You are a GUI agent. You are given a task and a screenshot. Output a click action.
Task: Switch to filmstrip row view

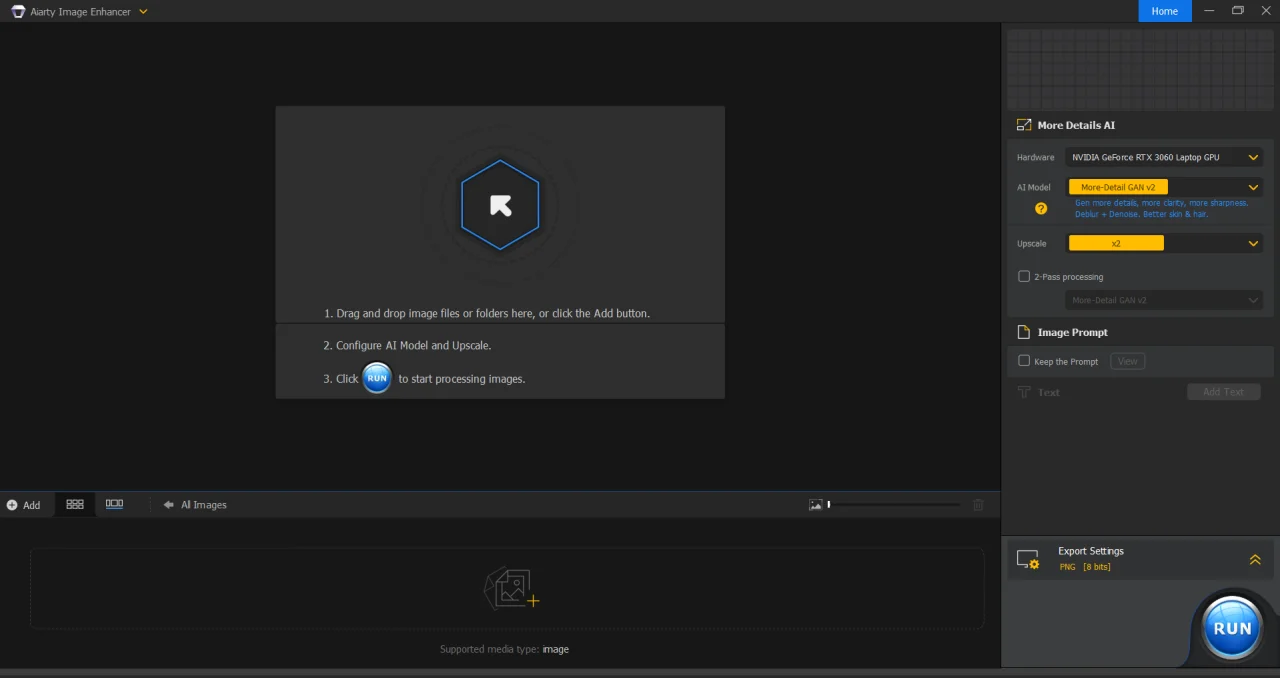(x=114, y=504)
